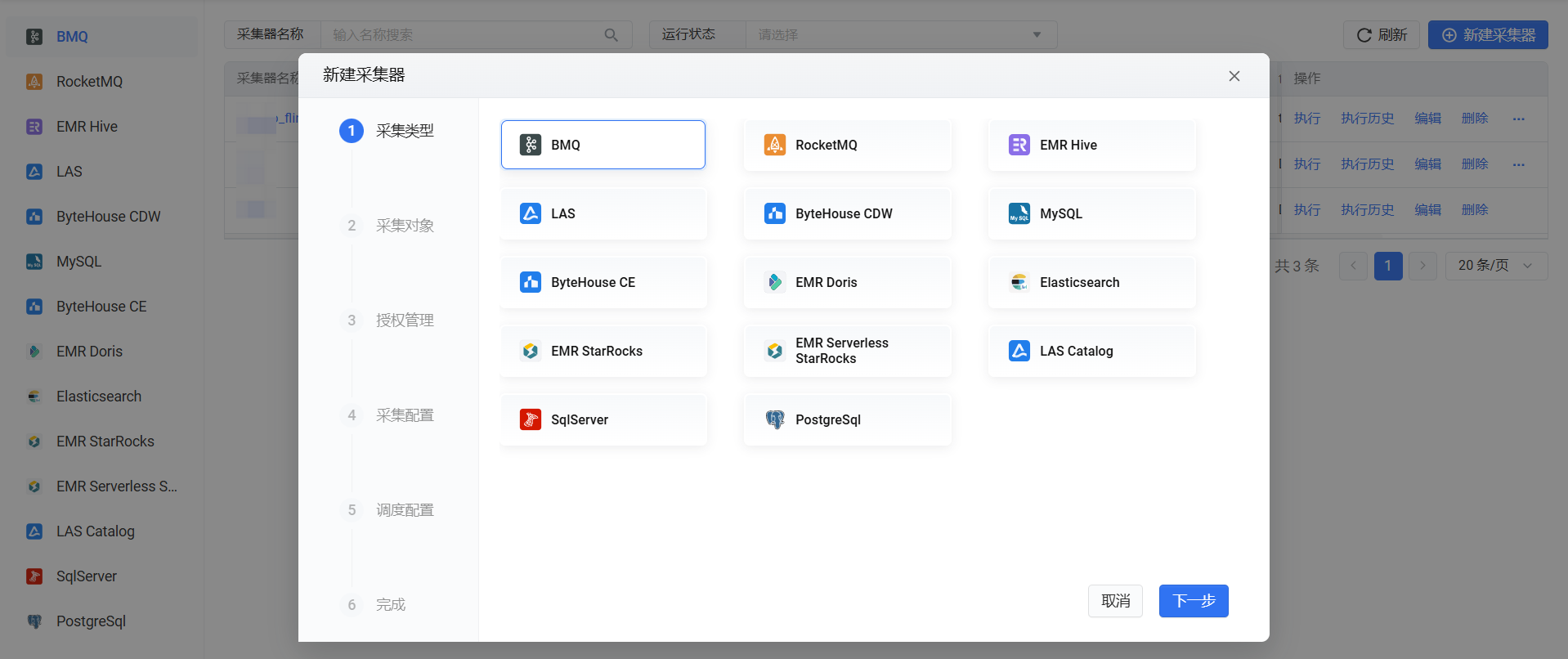
Task: Open the 20 条/页 page size dropdown
Action: tap(1496, 266)
